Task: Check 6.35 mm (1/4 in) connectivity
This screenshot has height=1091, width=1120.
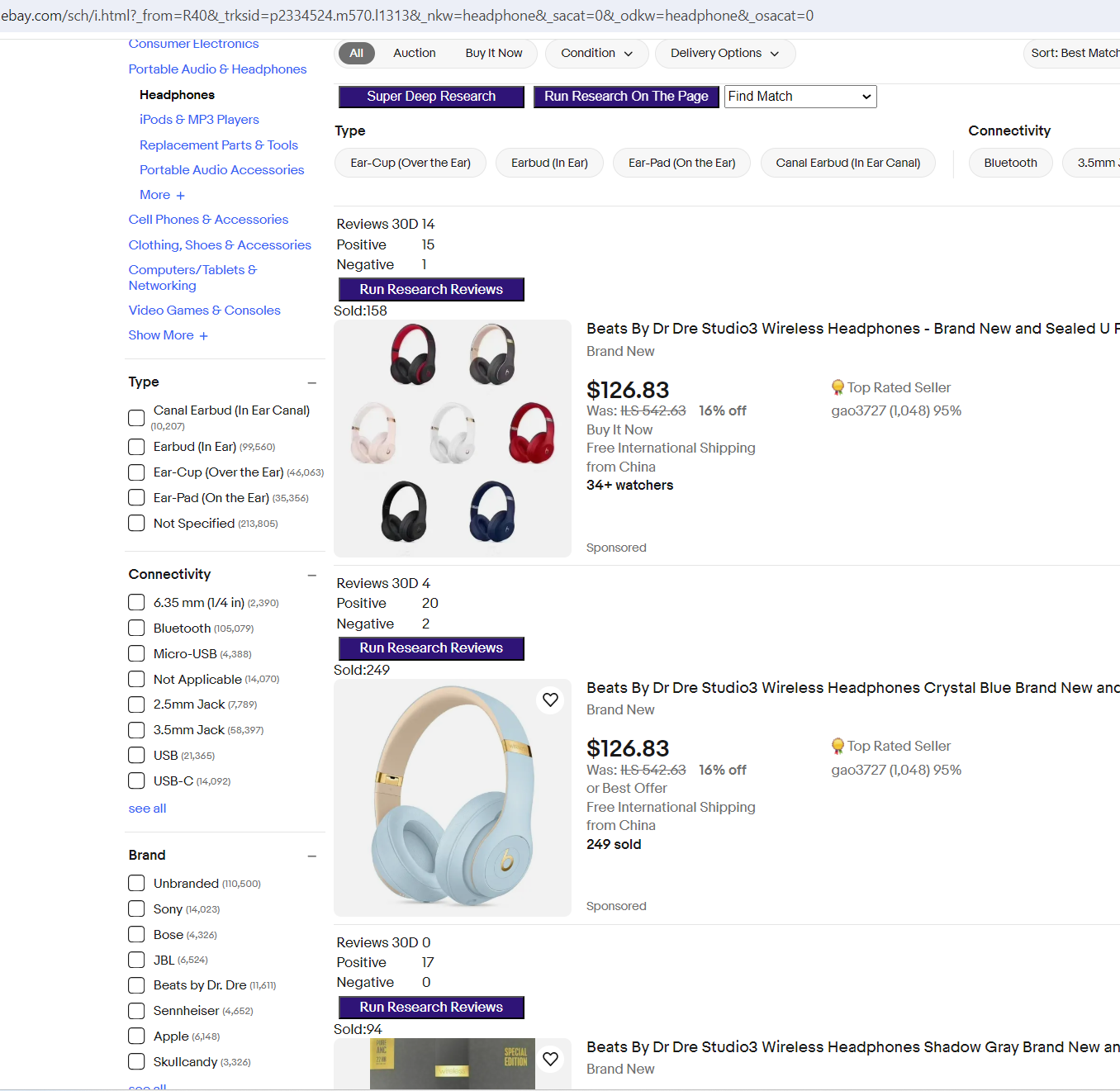Action: click(136, 603)
